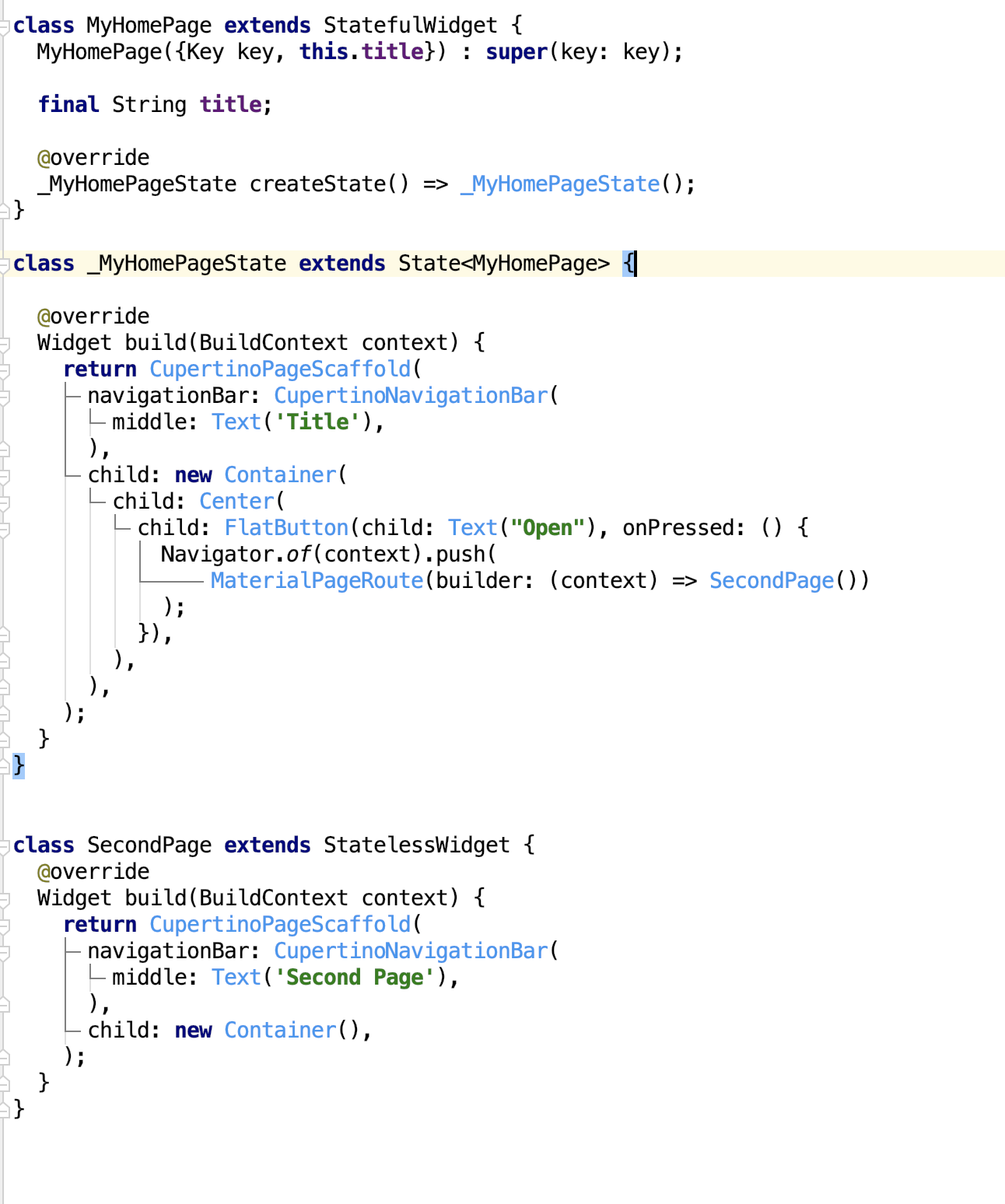
Task: Collapse the MyHomePage class fold marker
Action: [x=4, y=26]
